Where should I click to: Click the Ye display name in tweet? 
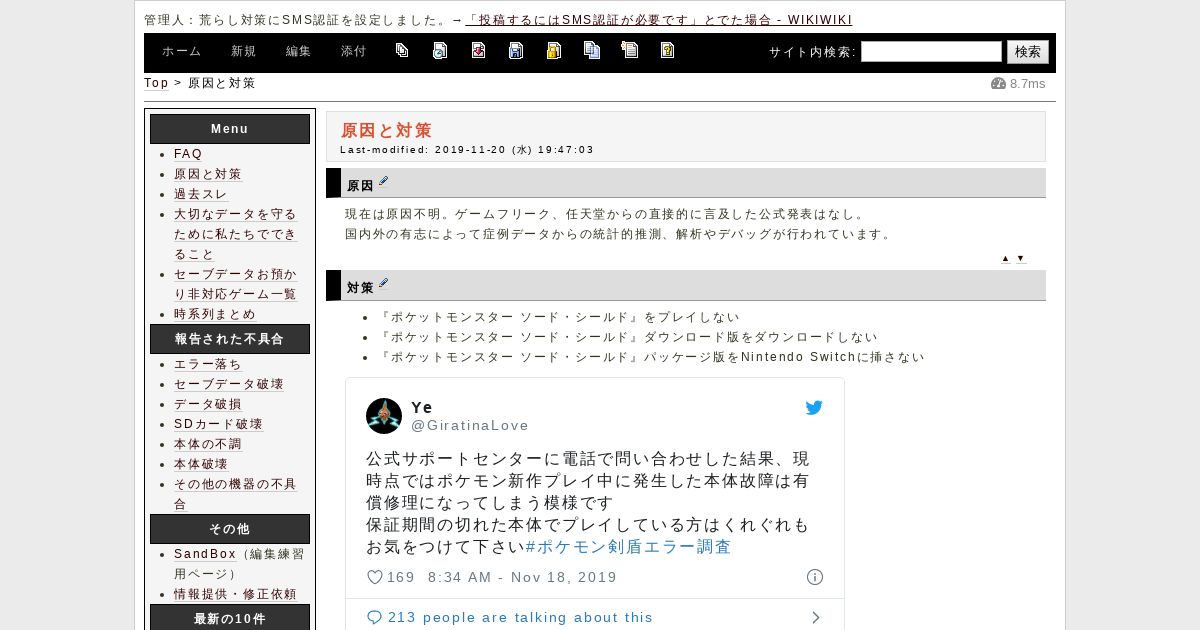coord(422,407)
